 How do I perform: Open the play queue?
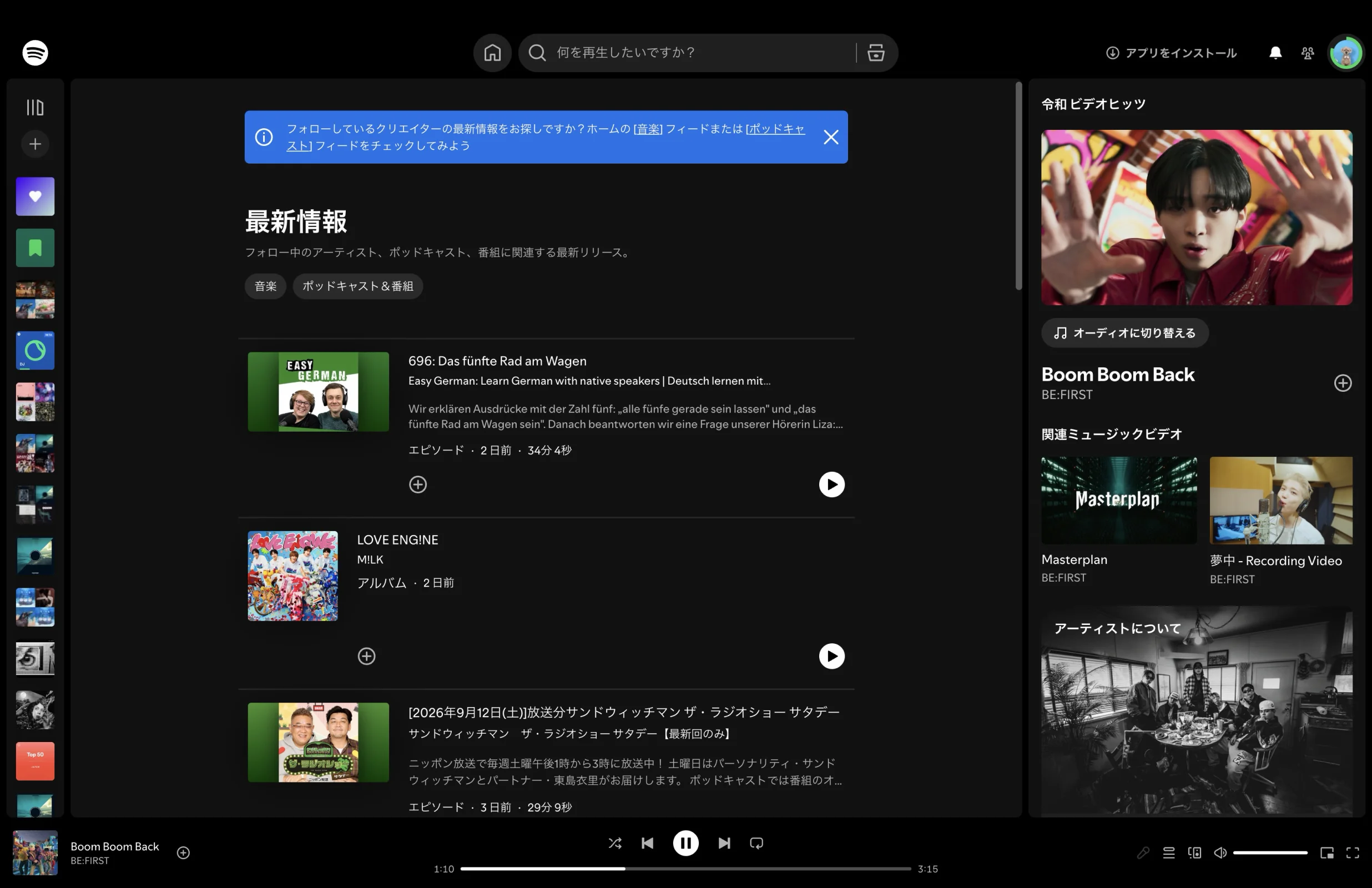(x=1168, y=853)
